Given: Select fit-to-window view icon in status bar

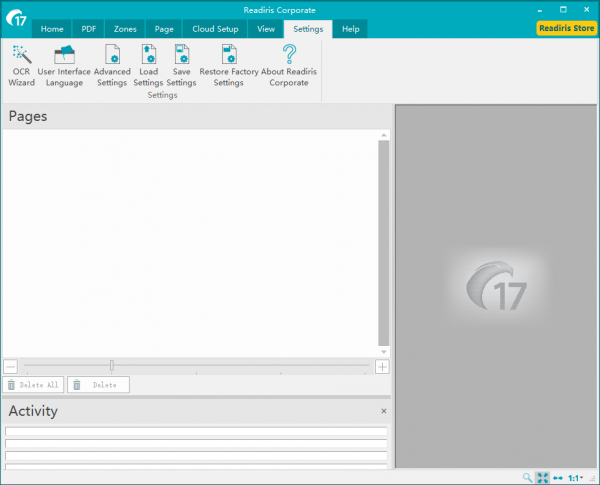Looking at the screenshot, I should click(542, 477).
